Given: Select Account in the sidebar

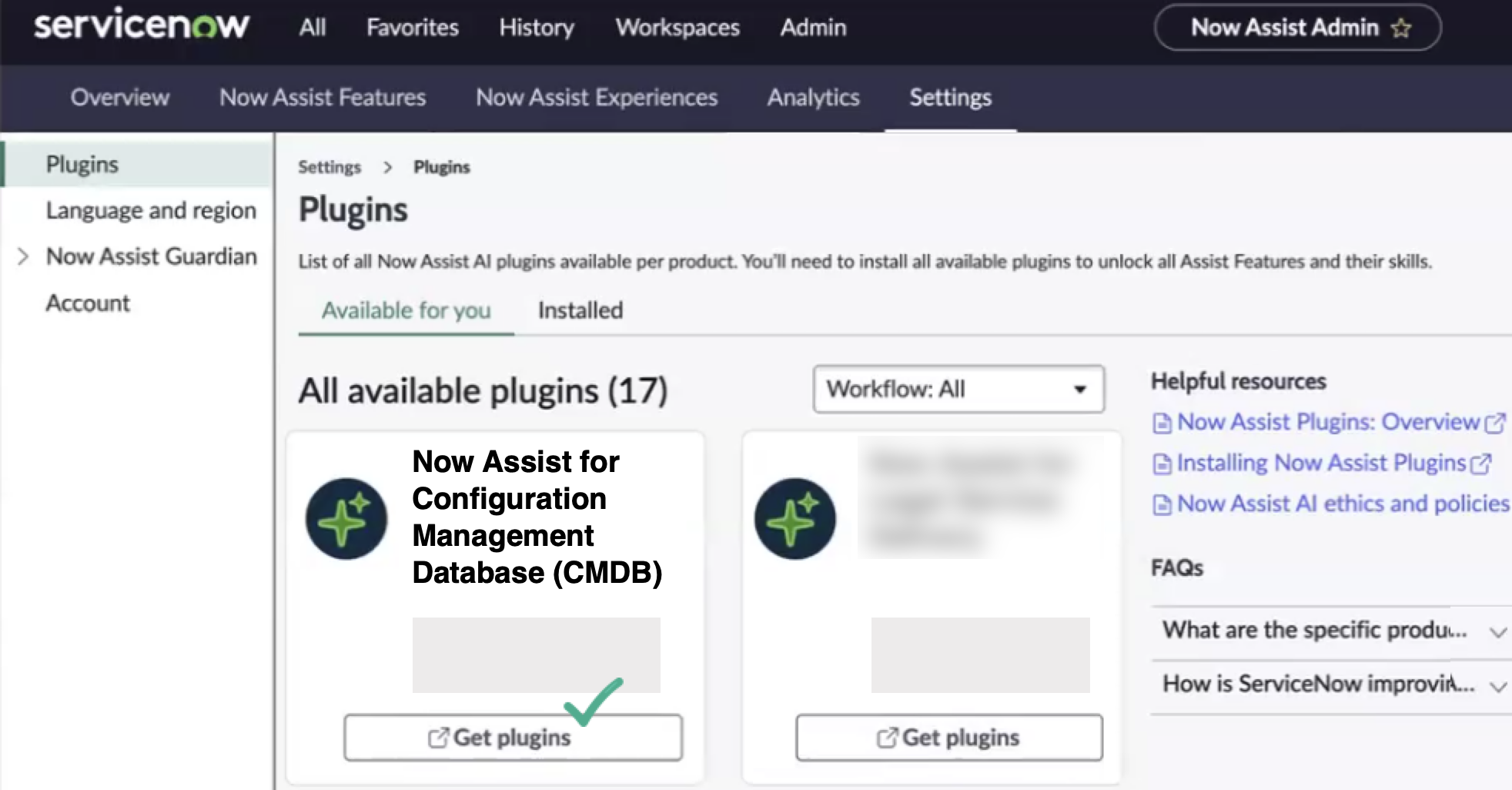Looking at the screenshot, I should (88, 303).
